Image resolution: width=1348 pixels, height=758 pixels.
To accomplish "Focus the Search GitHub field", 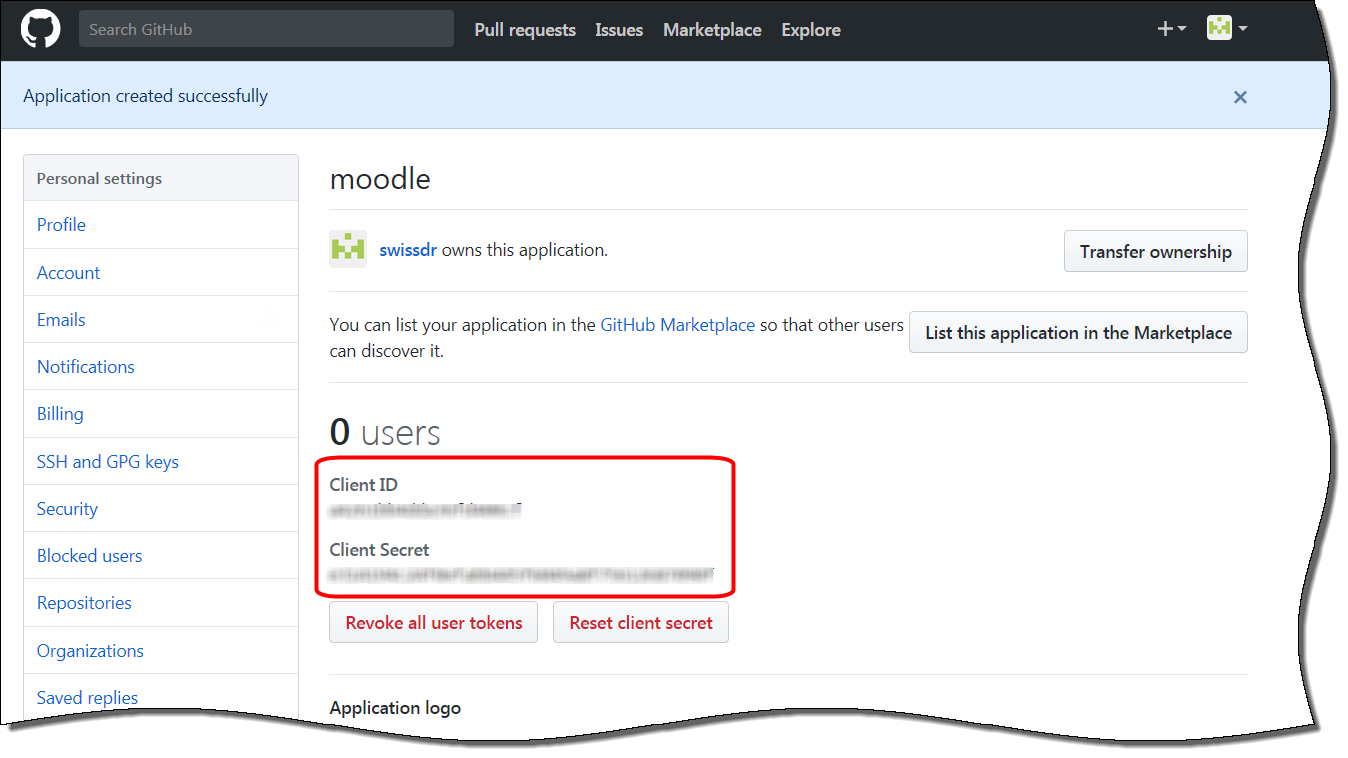I will coord(266,29).
